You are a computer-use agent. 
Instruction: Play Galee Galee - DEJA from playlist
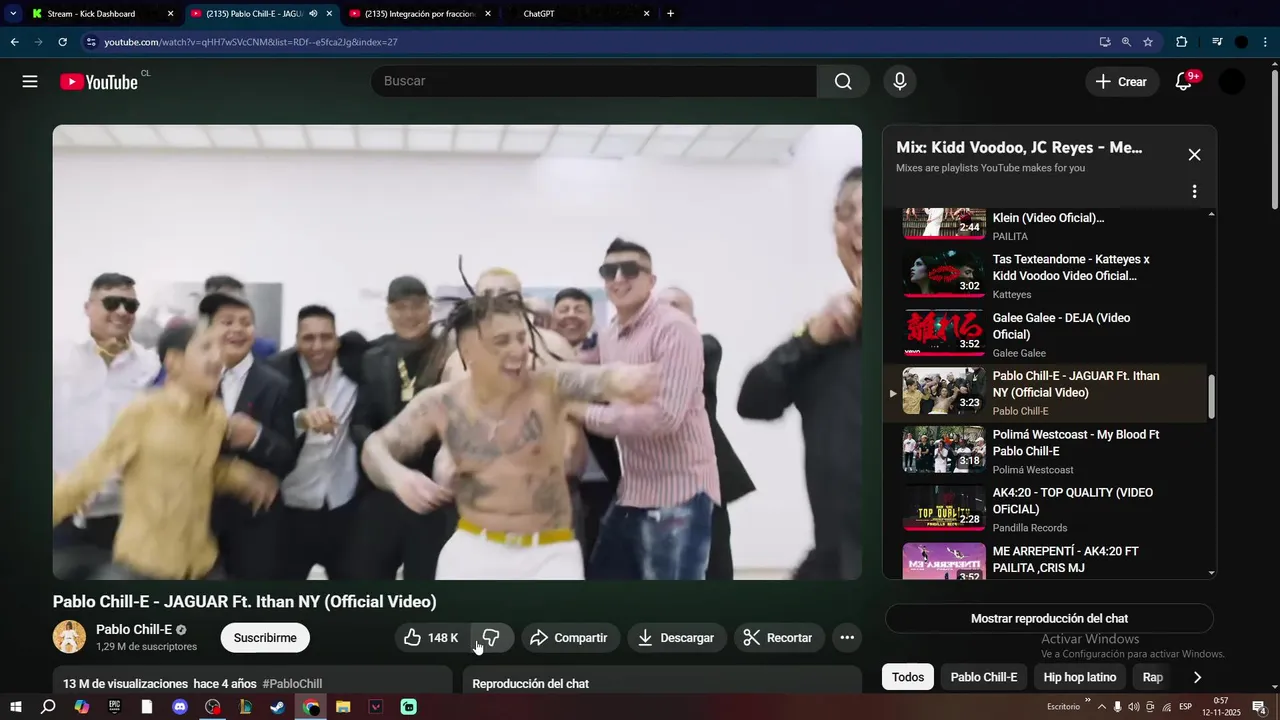(1047, 335)
